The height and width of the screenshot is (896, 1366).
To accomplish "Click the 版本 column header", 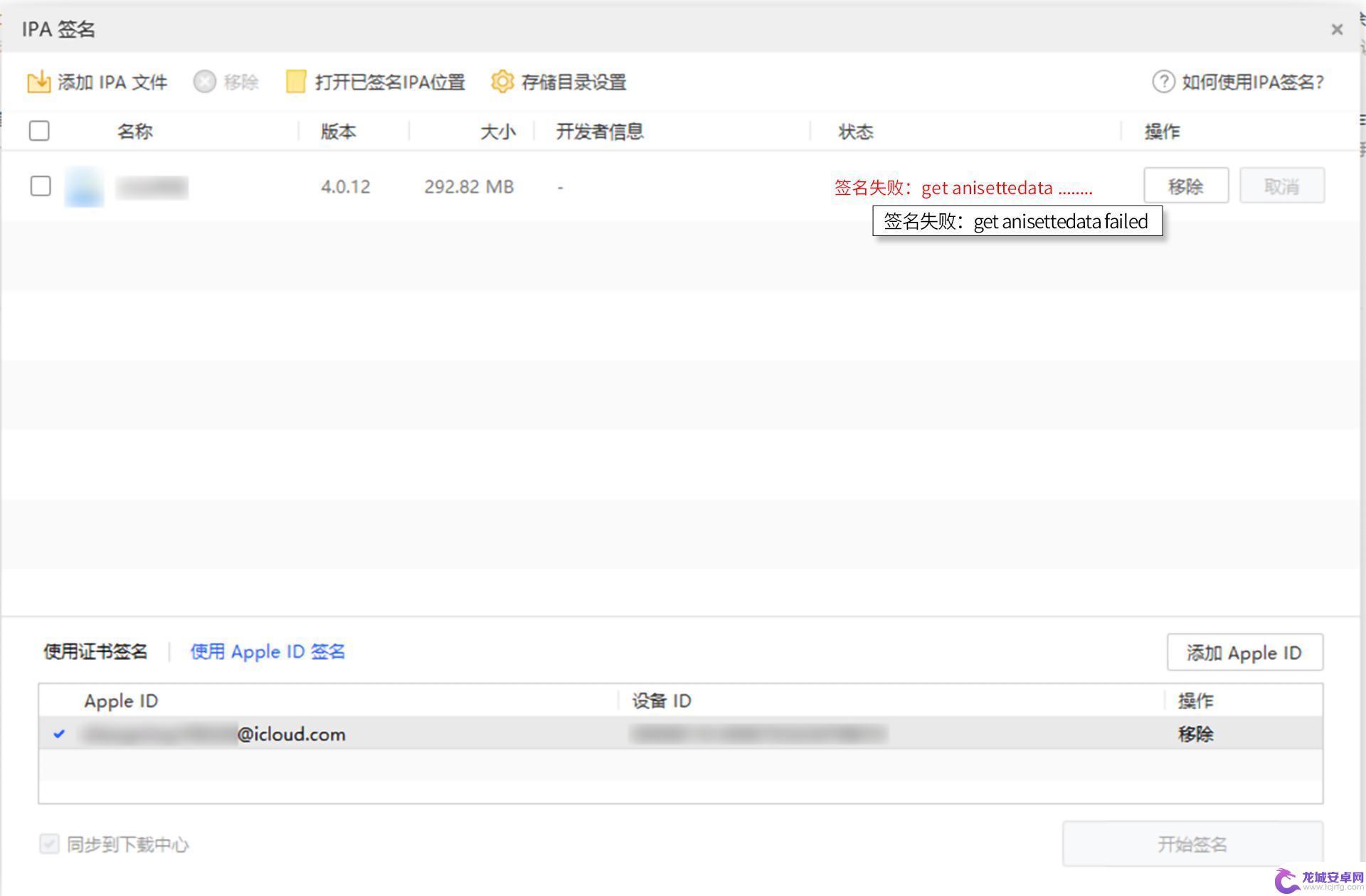I will (338, 132).
